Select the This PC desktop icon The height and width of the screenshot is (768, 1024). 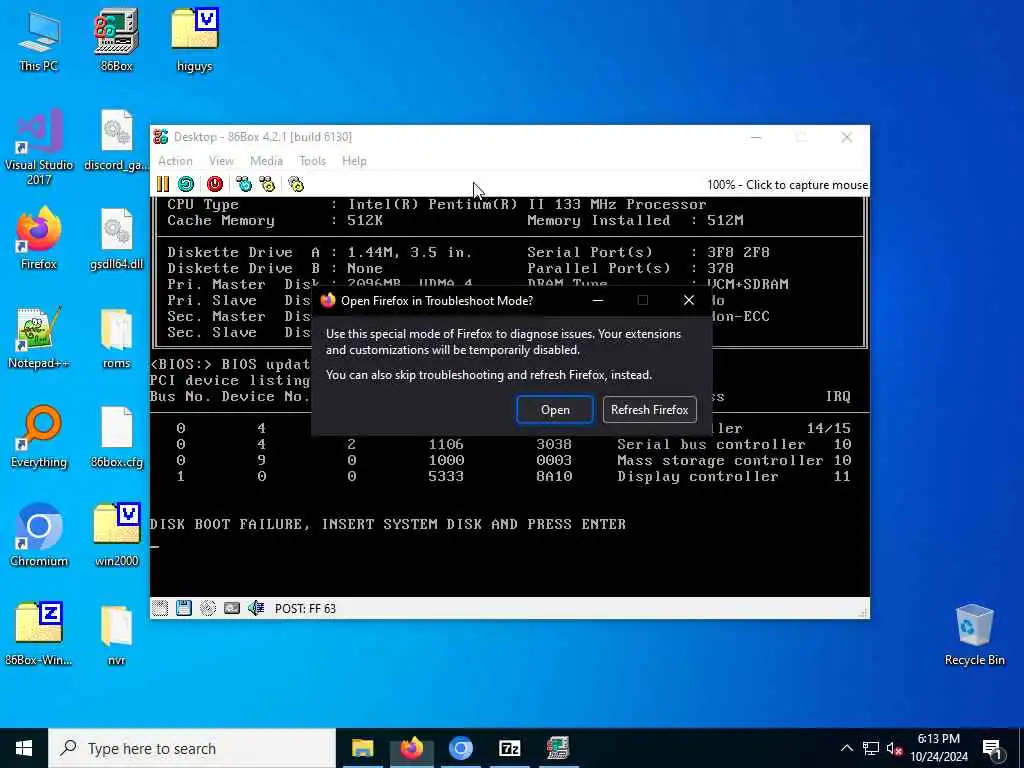click(39, 40)
